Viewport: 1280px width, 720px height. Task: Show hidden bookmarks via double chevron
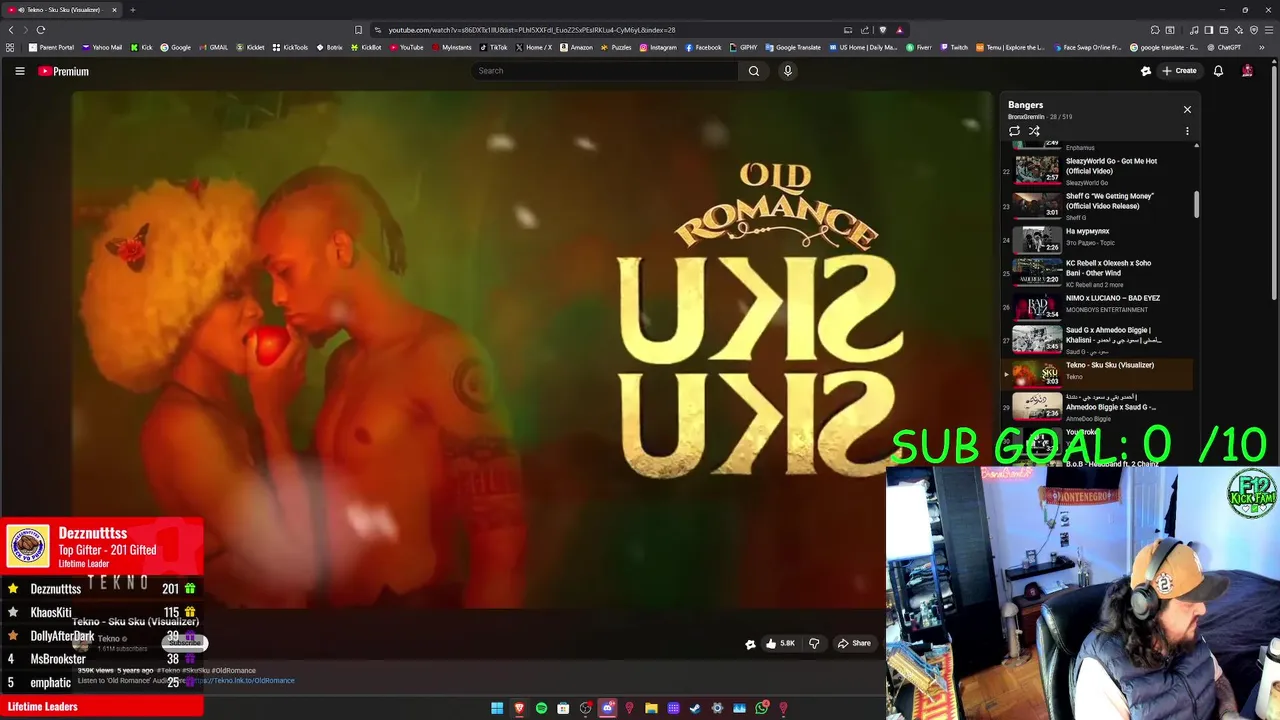tap(1262, 47)
